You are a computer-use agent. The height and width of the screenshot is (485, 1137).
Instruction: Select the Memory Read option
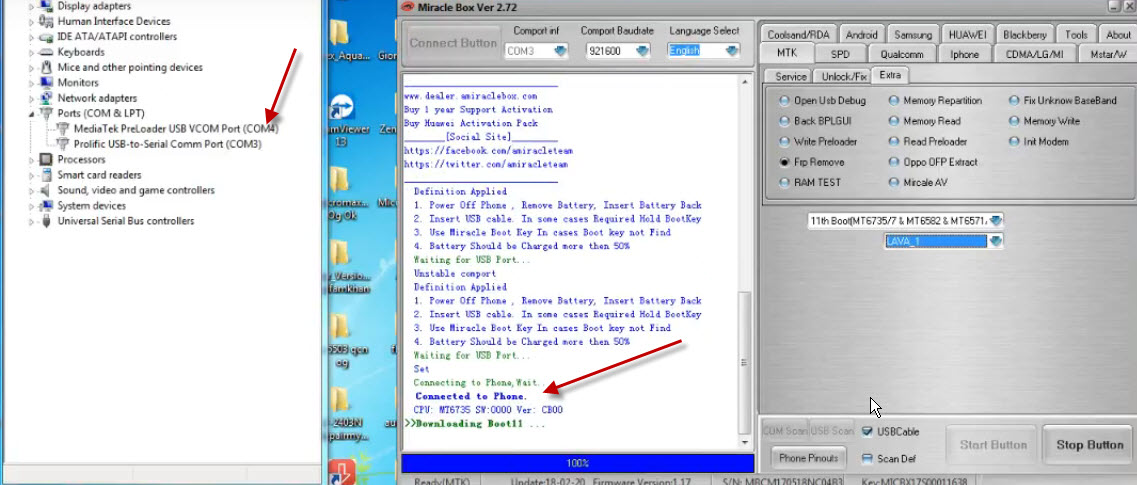893,121
